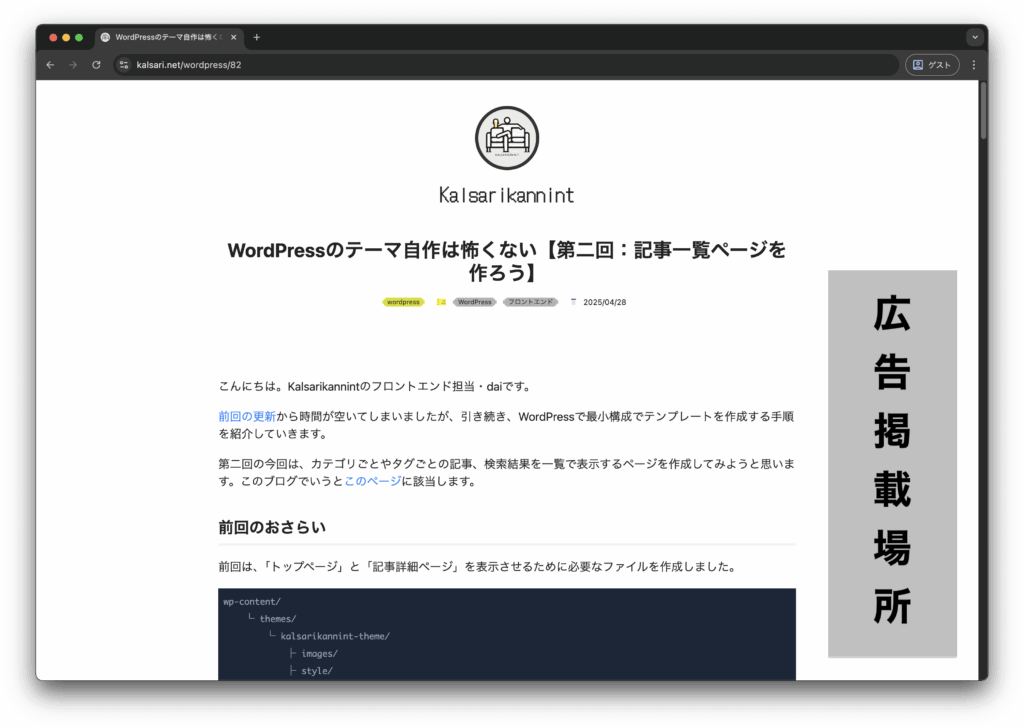The image size is (1024, 728).
Task: Click the 広告掲載場所 ad banner
Action: point(892,464)
